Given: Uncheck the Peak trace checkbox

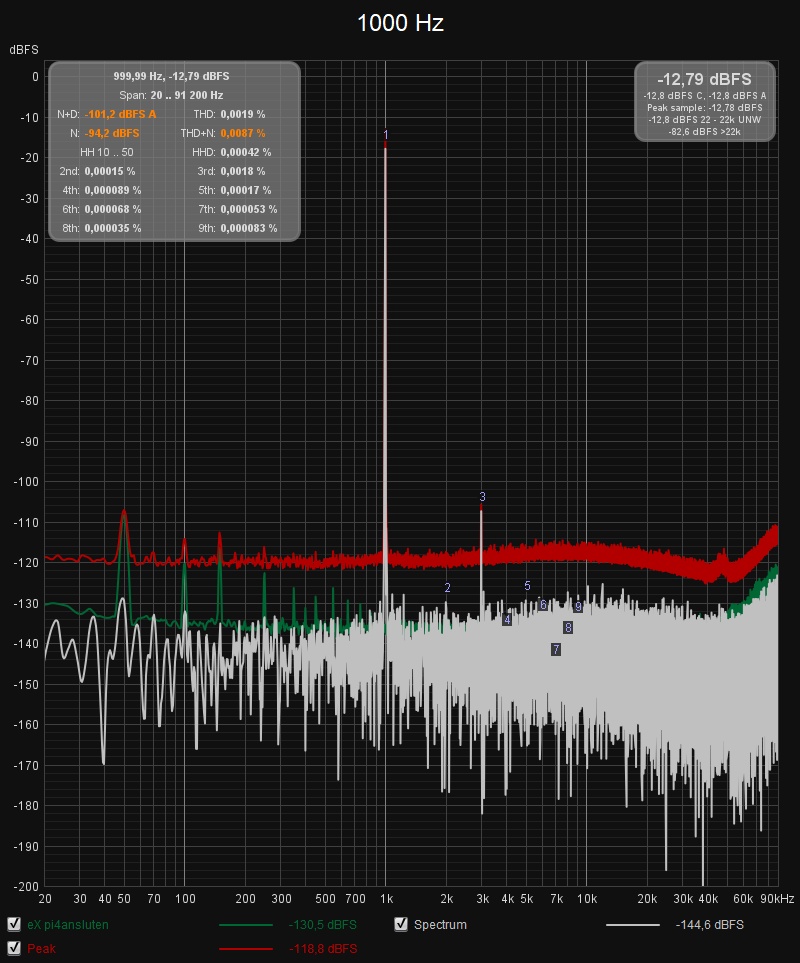Looking at the screenshot, I should (14, 948).
